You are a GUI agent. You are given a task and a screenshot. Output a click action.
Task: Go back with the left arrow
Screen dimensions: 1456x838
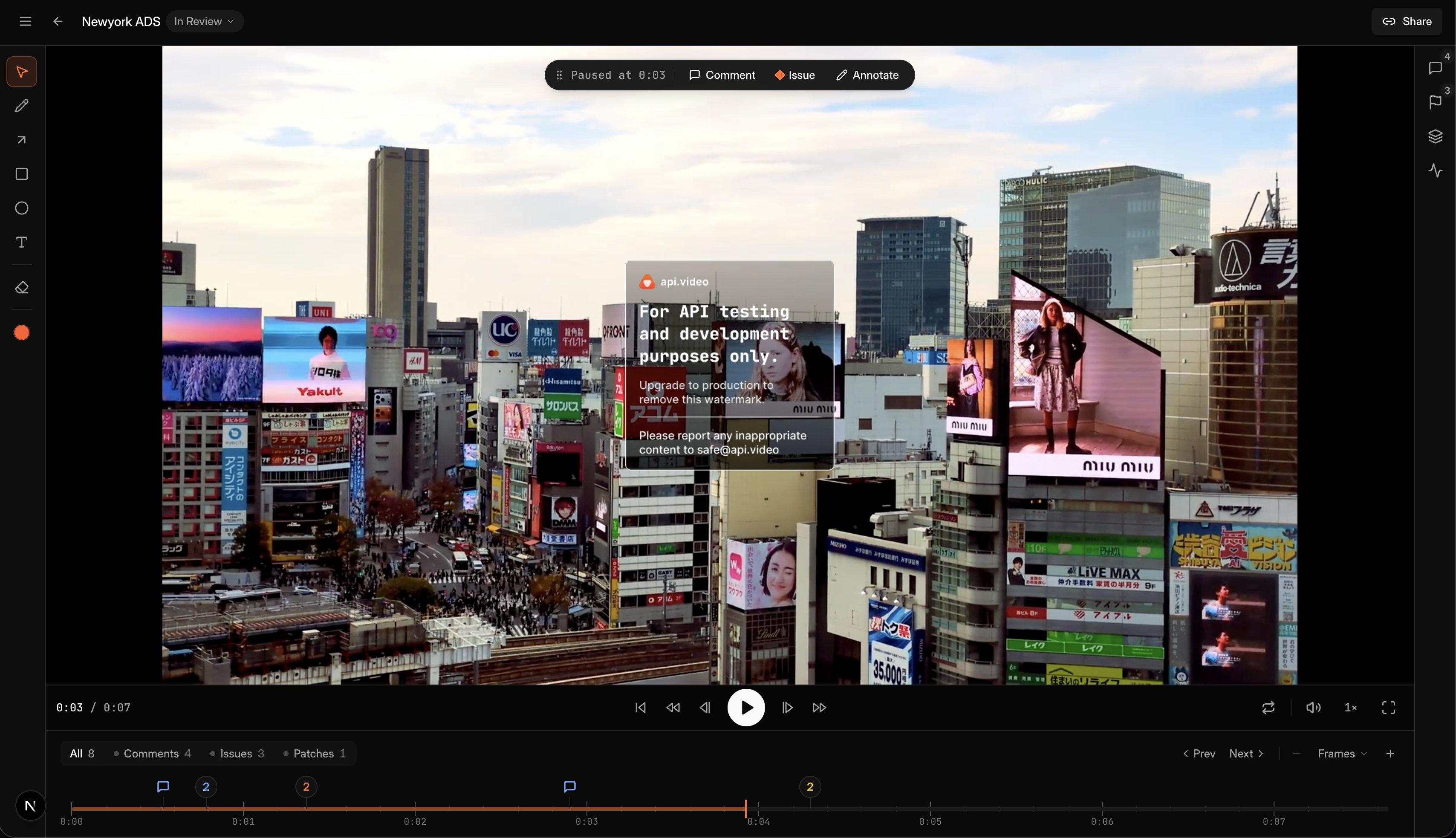click(58, 21)
